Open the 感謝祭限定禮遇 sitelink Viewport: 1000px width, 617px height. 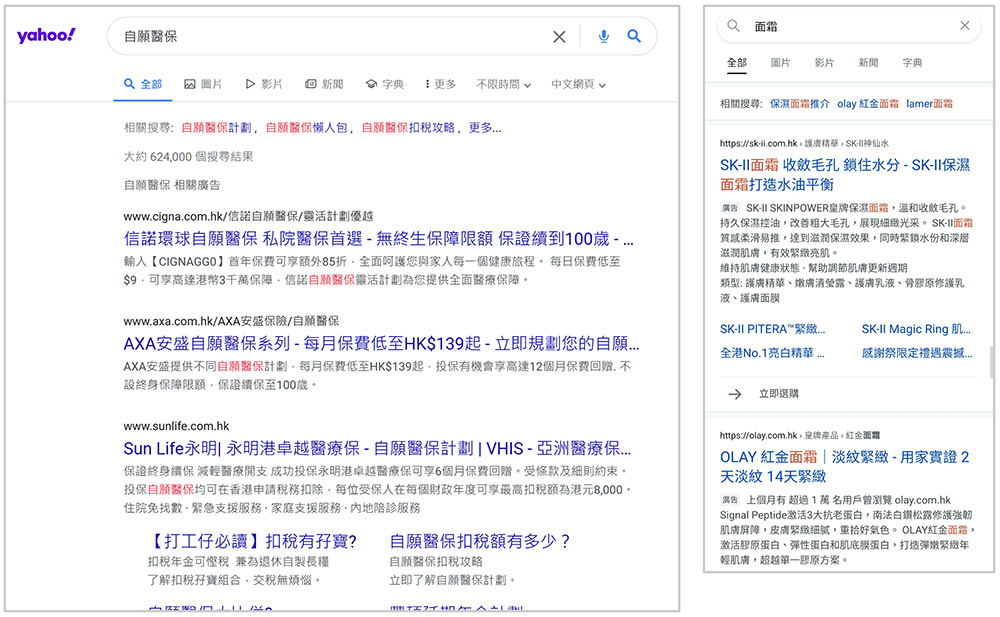pyautogui.click(x=917, y=353)
